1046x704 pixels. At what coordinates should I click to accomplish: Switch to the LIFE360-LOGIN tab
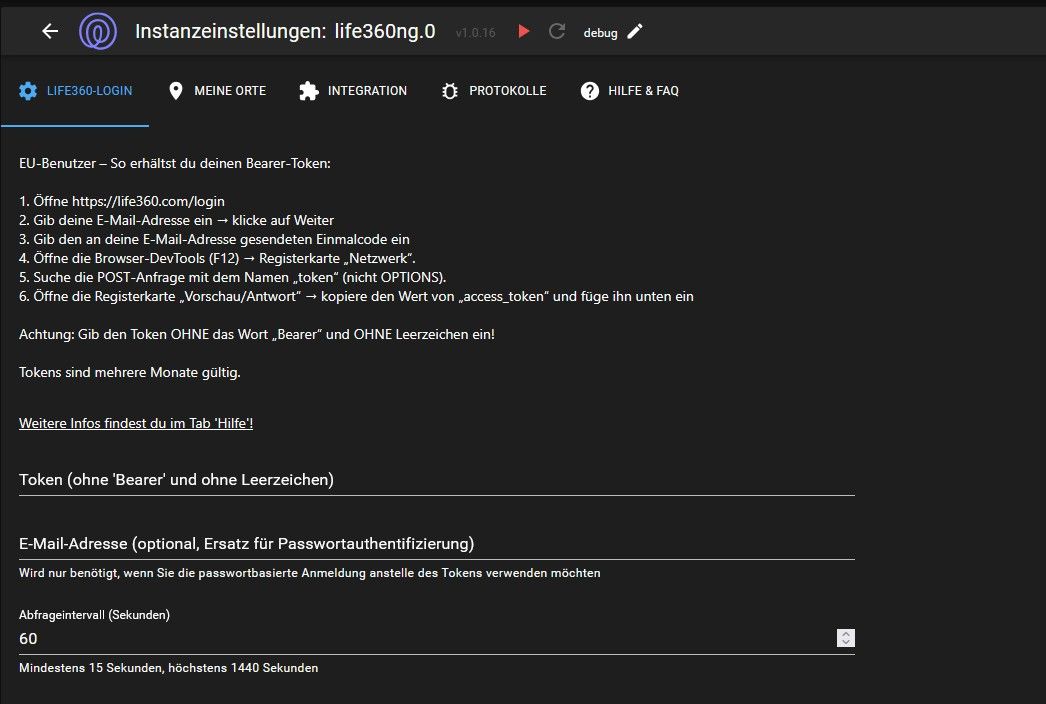(75, 91)
